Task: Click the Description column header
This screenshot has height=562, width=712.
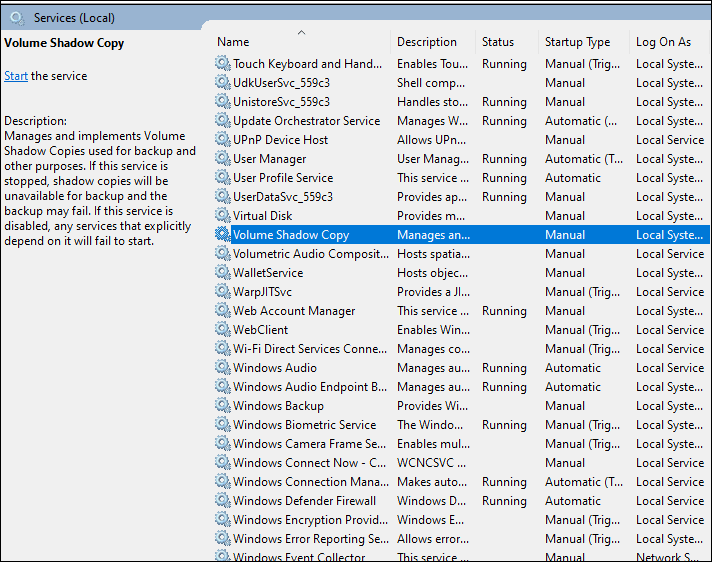Action: point(427,42)
